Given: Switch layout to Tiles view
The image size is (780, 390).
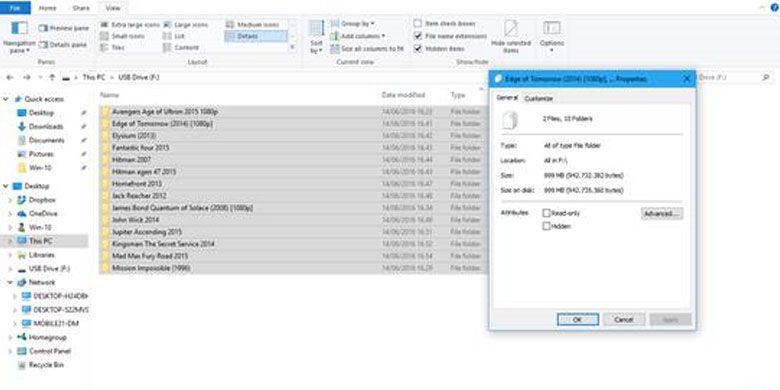Looking at the screenshot, I should [113, 48].
